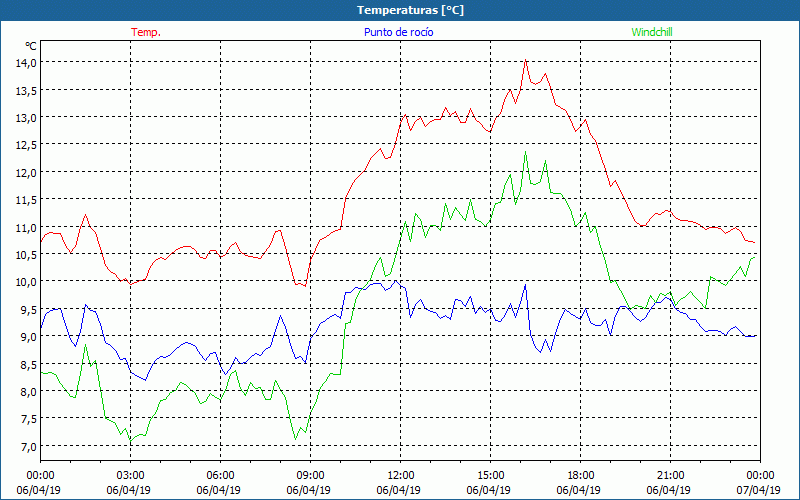
Task: Select the red 'Temp.' legend label
Action: [x=146, y=32]
